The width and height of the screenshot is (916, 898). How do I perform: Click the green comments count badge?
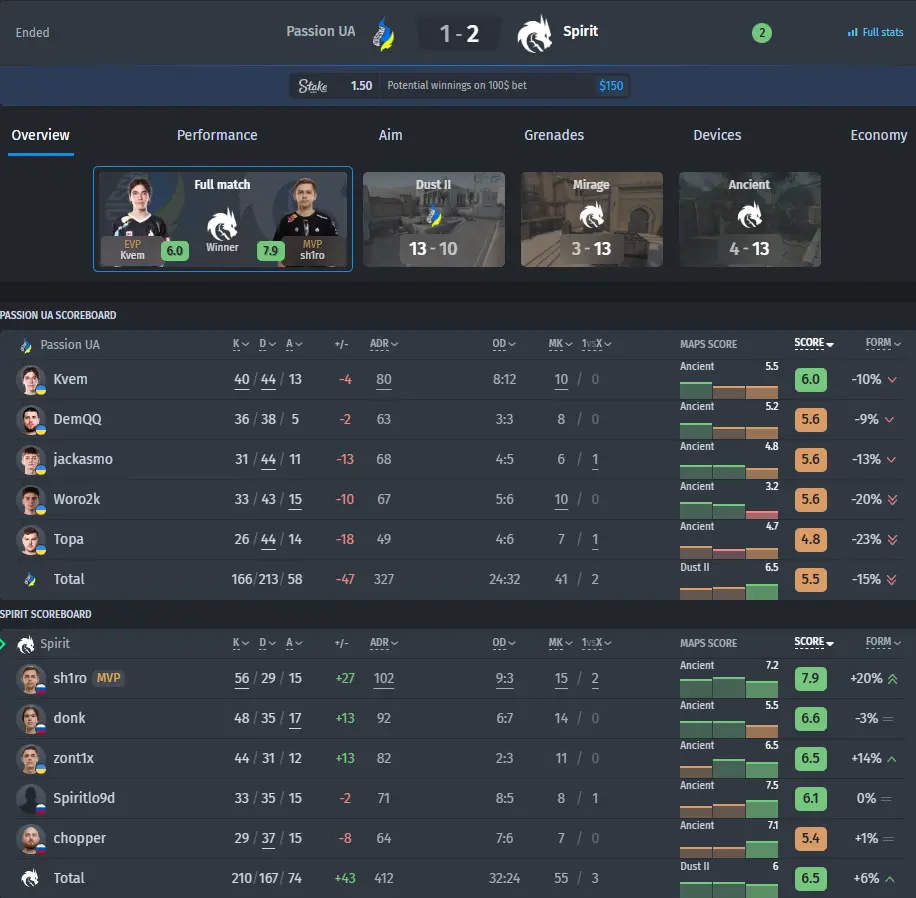[762, 33]
